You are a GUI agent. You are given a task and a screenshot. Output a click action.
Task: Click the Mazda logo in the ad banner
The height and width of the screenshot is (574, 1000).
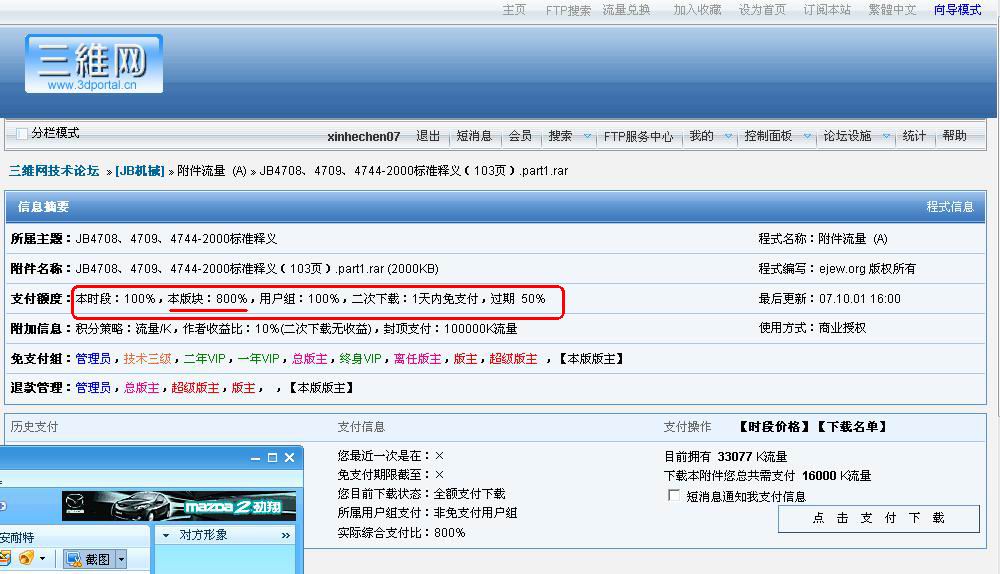click(75, 504)
